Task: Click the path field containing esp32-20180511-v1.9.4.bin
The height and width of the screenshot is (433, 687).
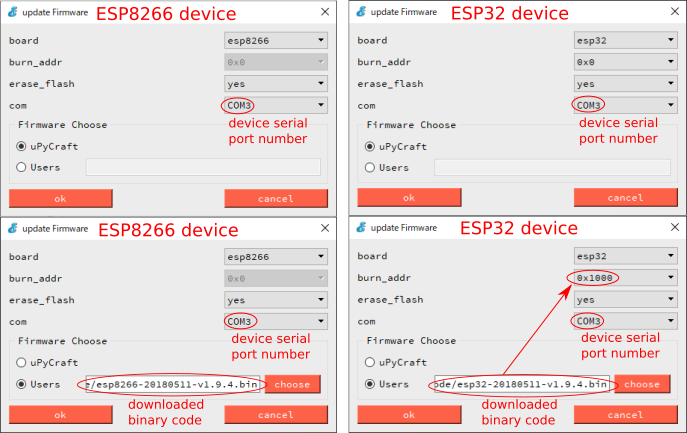Action: click(x=522, y=384)
